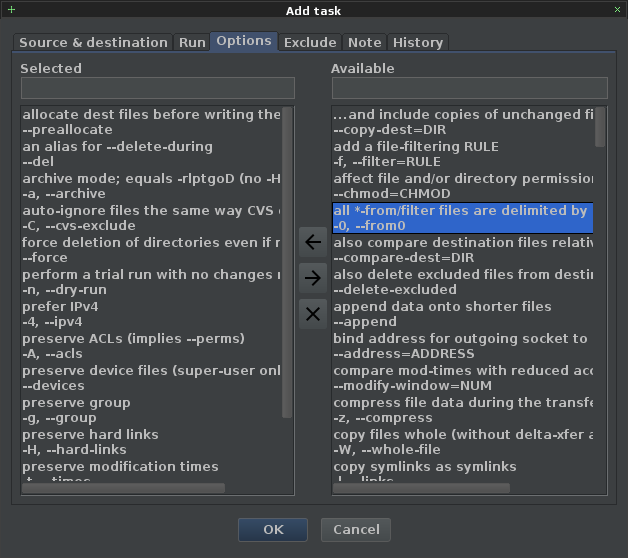Select '--devices' option
Image resolution: width=628 pixels, height=558 pixels.
click(x=151, y=379)
